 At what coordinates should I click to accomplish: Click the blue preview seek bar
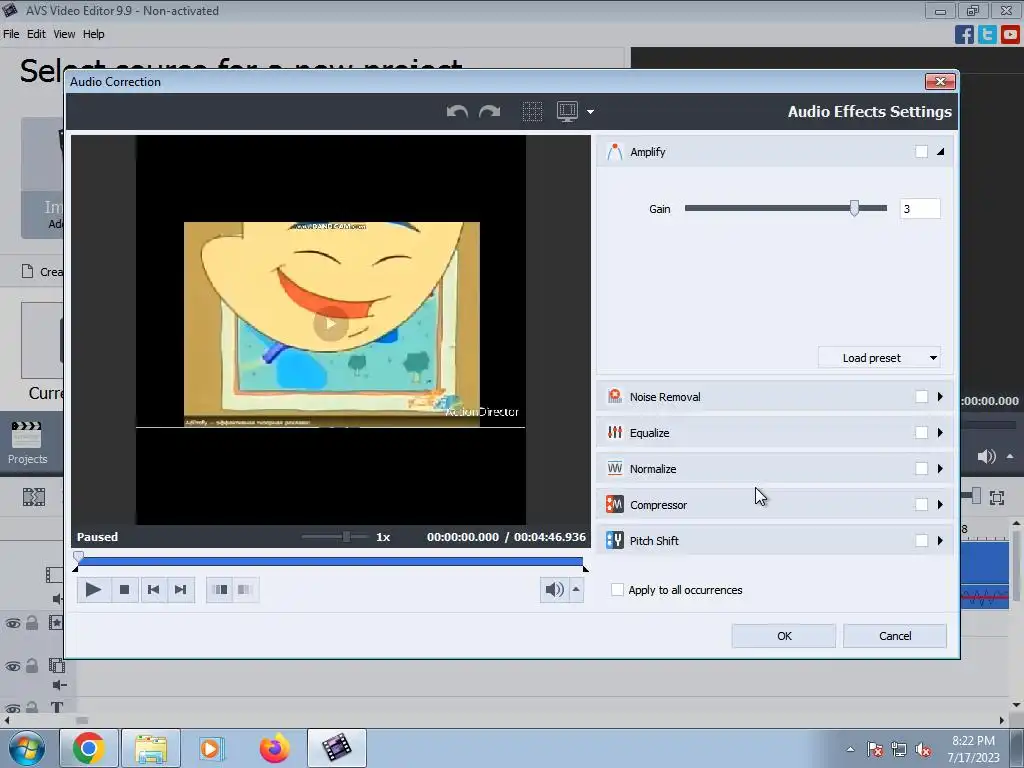tap(330, 561)
